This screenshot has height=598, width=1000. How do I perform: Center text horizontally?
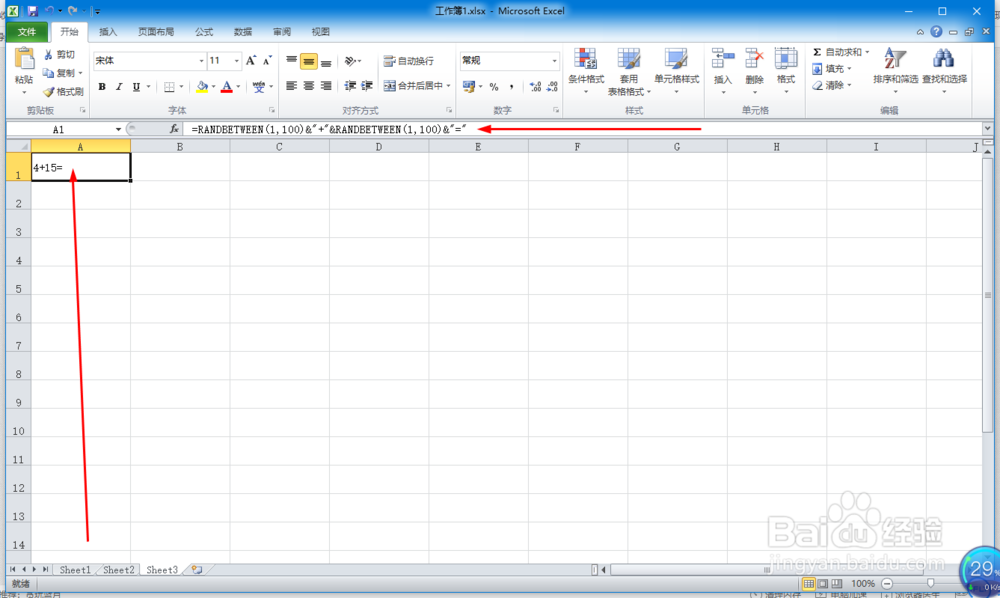(x=309, y=86)
